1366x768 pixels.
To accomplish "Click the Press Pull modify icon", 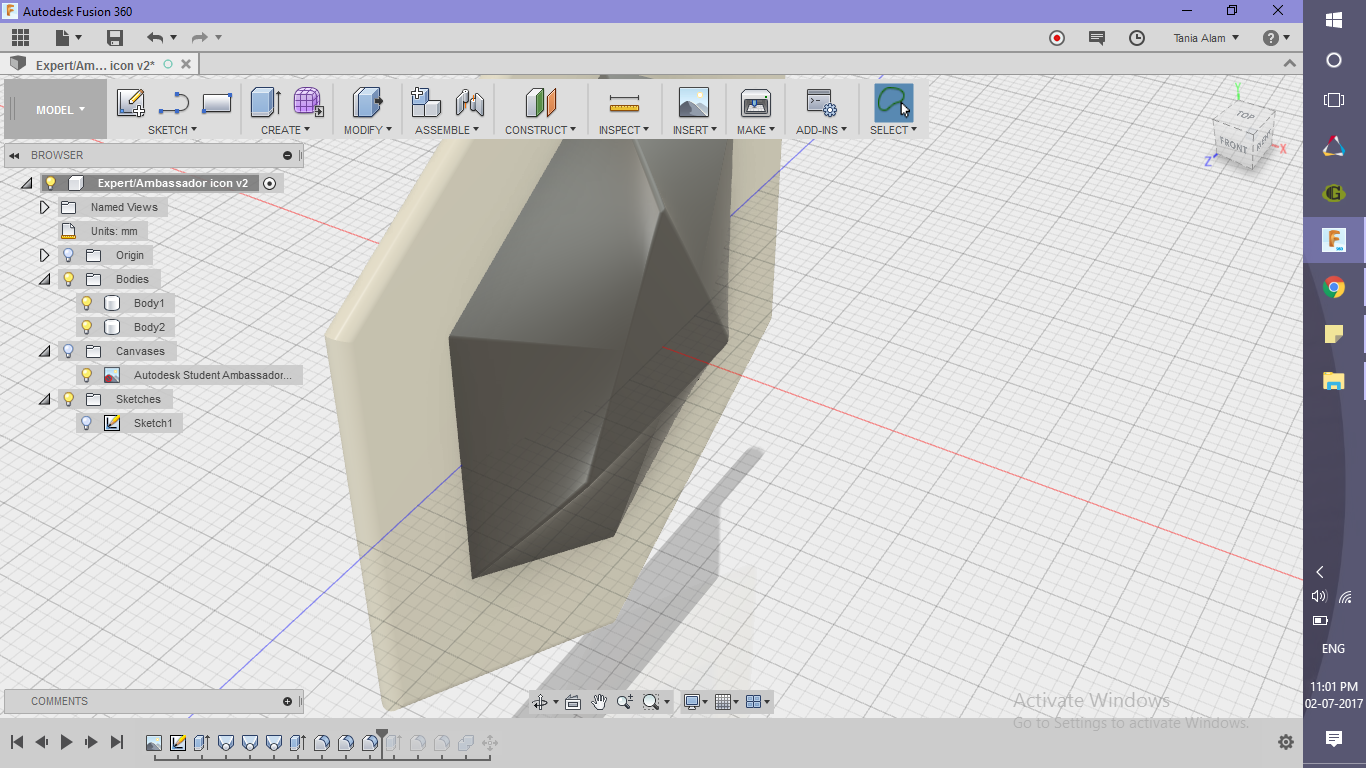I will click(368, 102).
